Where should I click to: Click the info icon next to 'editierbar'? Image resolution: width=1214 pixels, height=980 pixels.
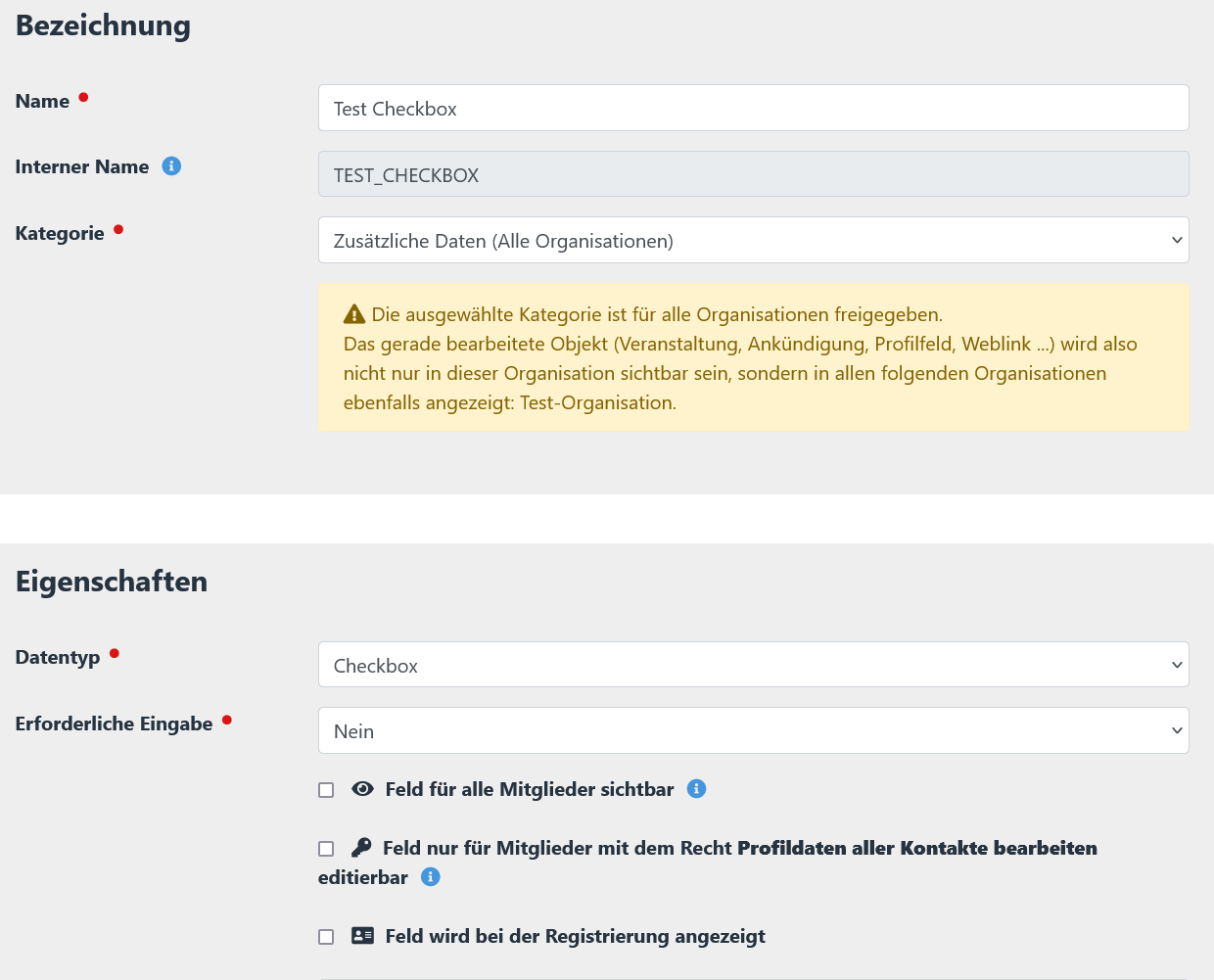(430, 877)
